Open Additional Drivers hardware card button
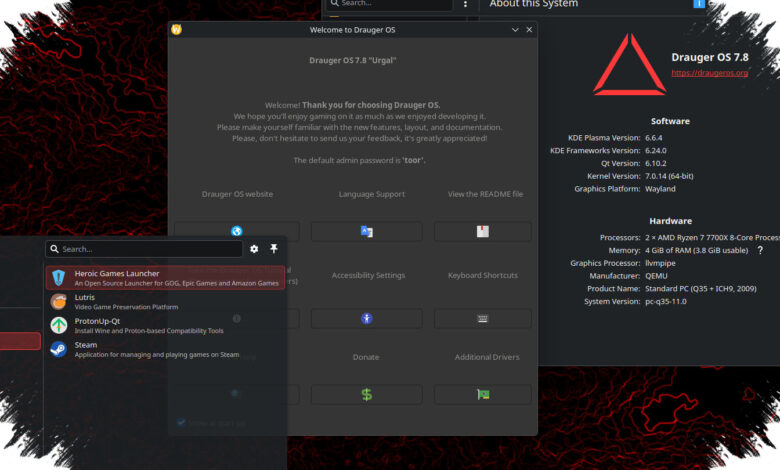 click(x=483, y=394)
